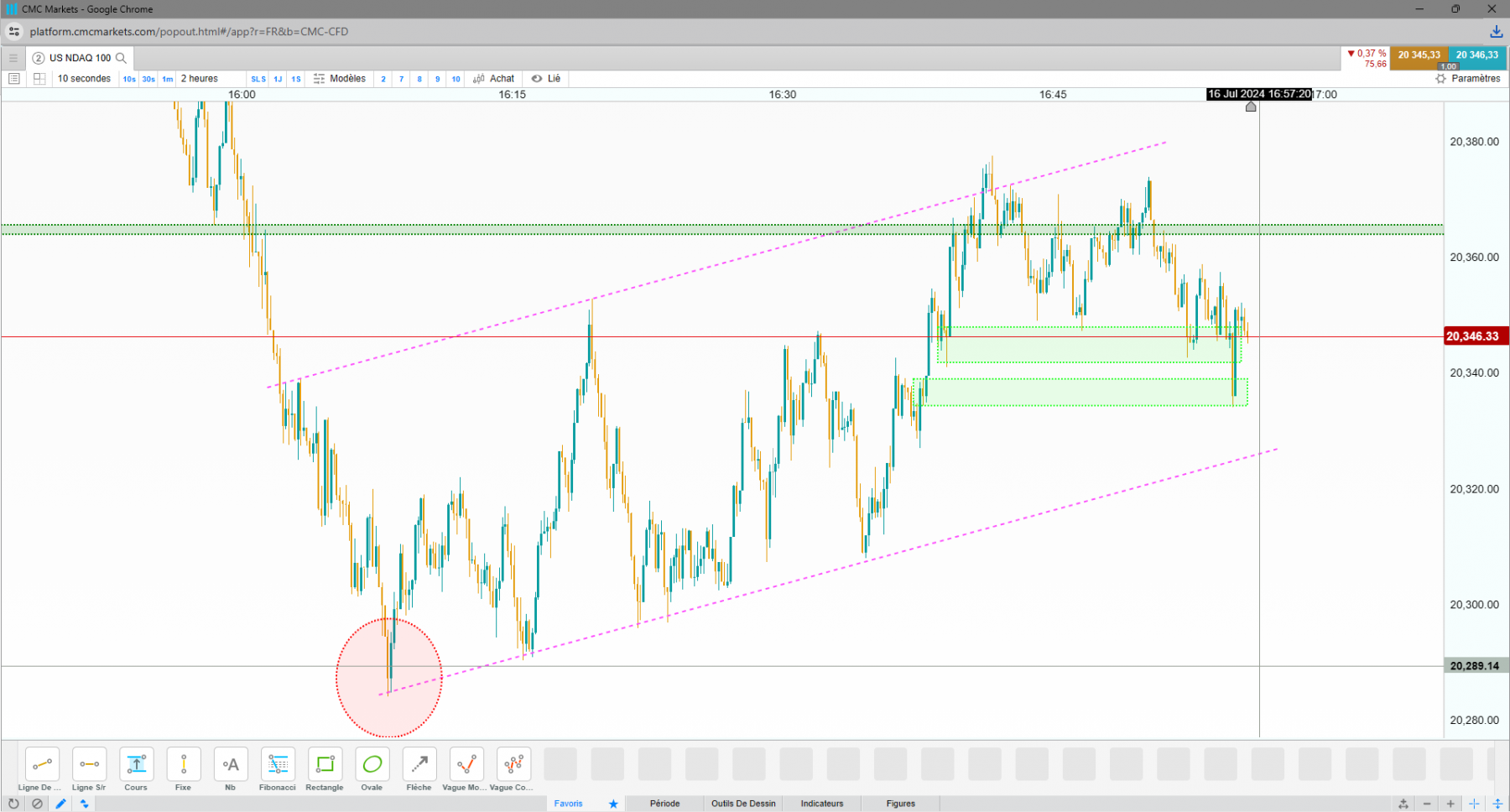Click the red circle annotation on the chart

(x=389, y=678)
